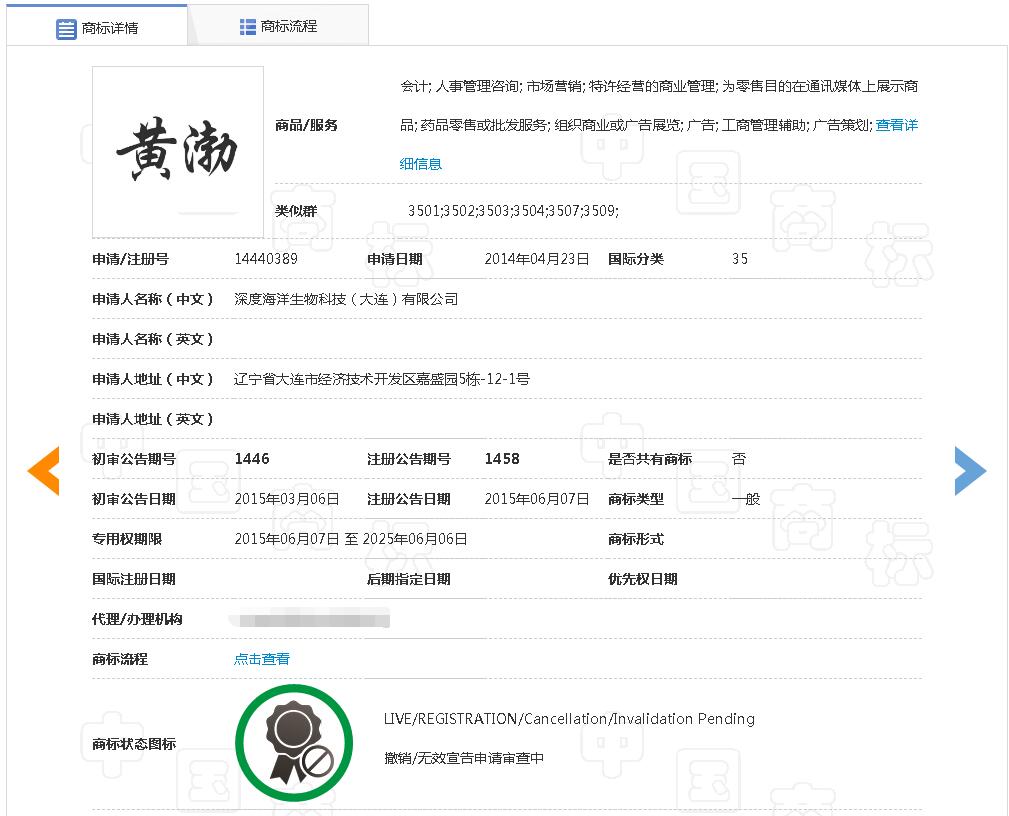Viewport: 1009px width, 816px height.
Task: Select registration announcement number 1458
Action: click(x=502, y=459)
